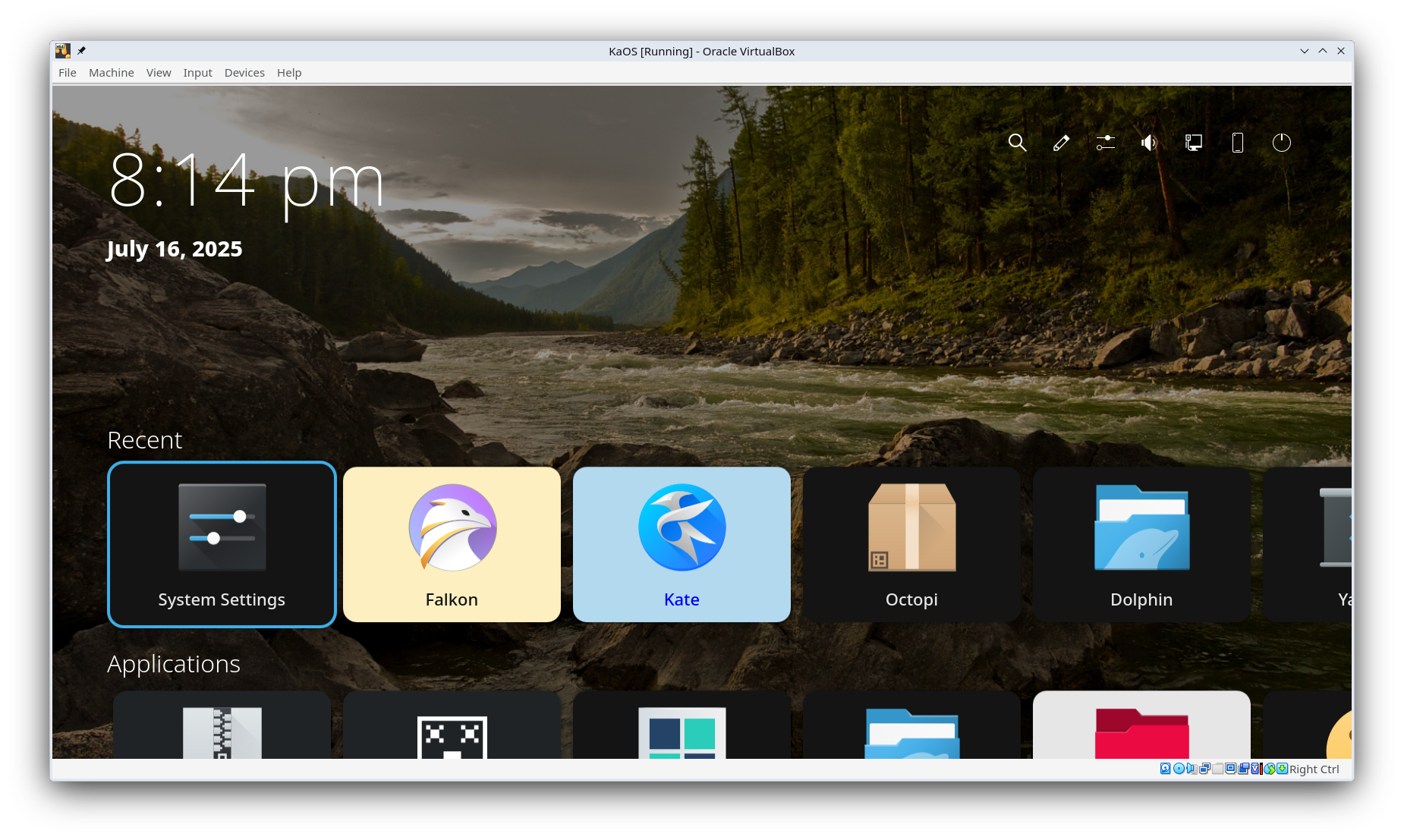Open the Machine menu

click(111, 73)
